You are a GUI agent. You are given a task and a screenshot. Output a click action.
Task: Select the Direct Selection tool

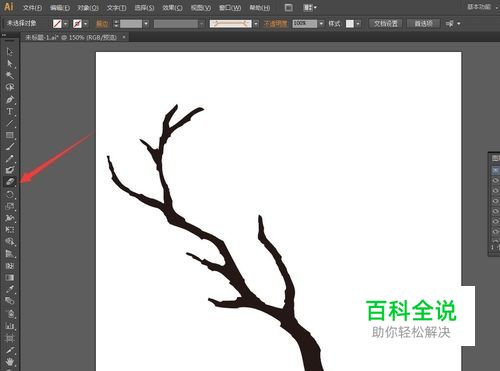pos(10,63)
